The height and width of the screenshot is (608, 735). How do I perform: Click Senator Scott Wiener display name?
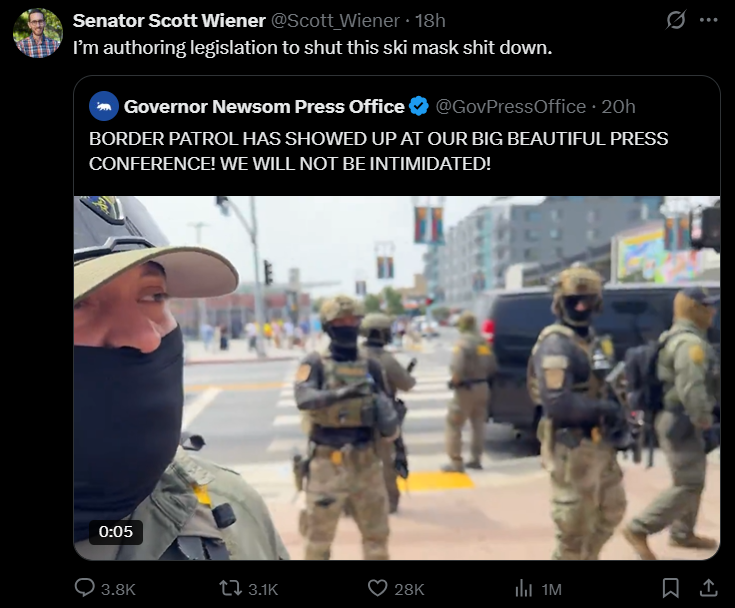click(169, 21)
